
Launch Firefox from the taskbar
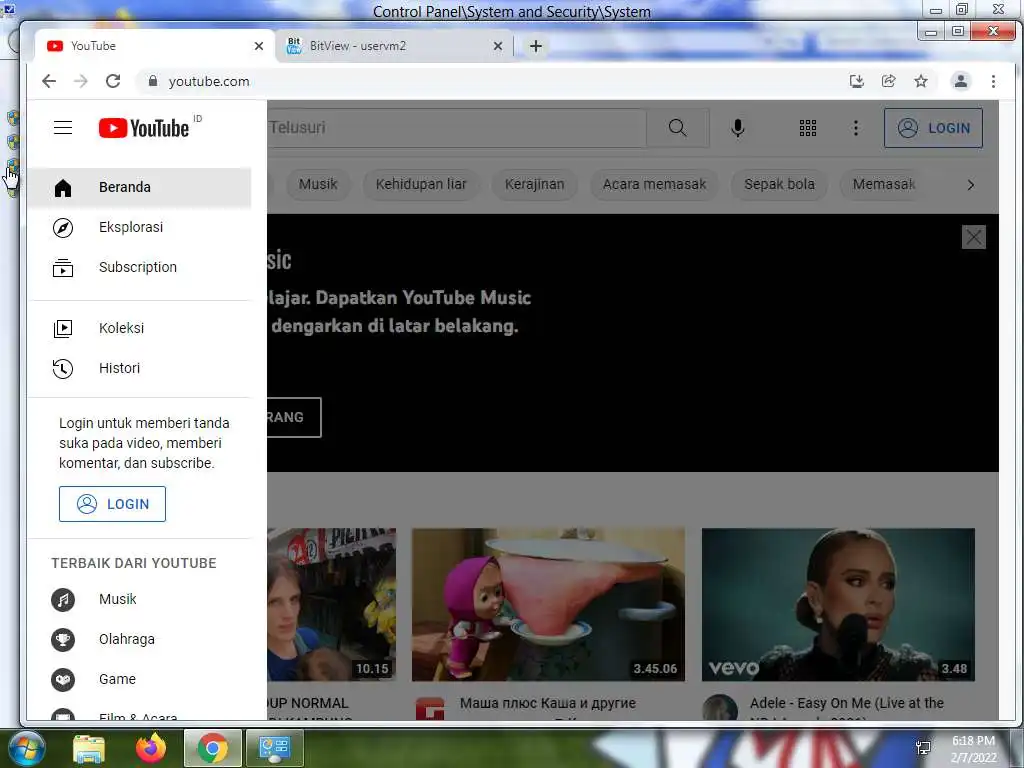click(x=151, y=748)
